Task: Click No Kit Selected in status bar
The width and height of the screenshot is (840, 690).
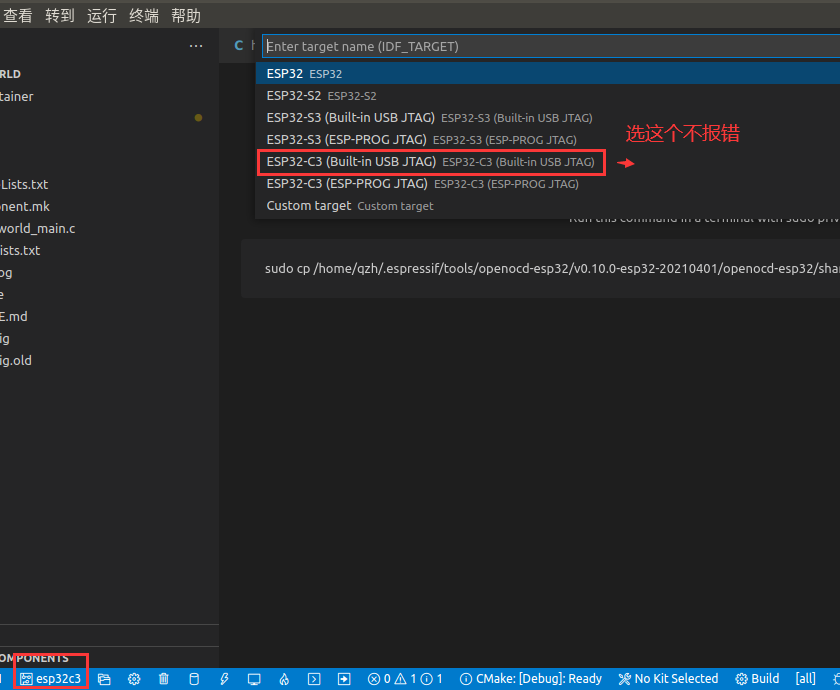Action: point(668,679)
